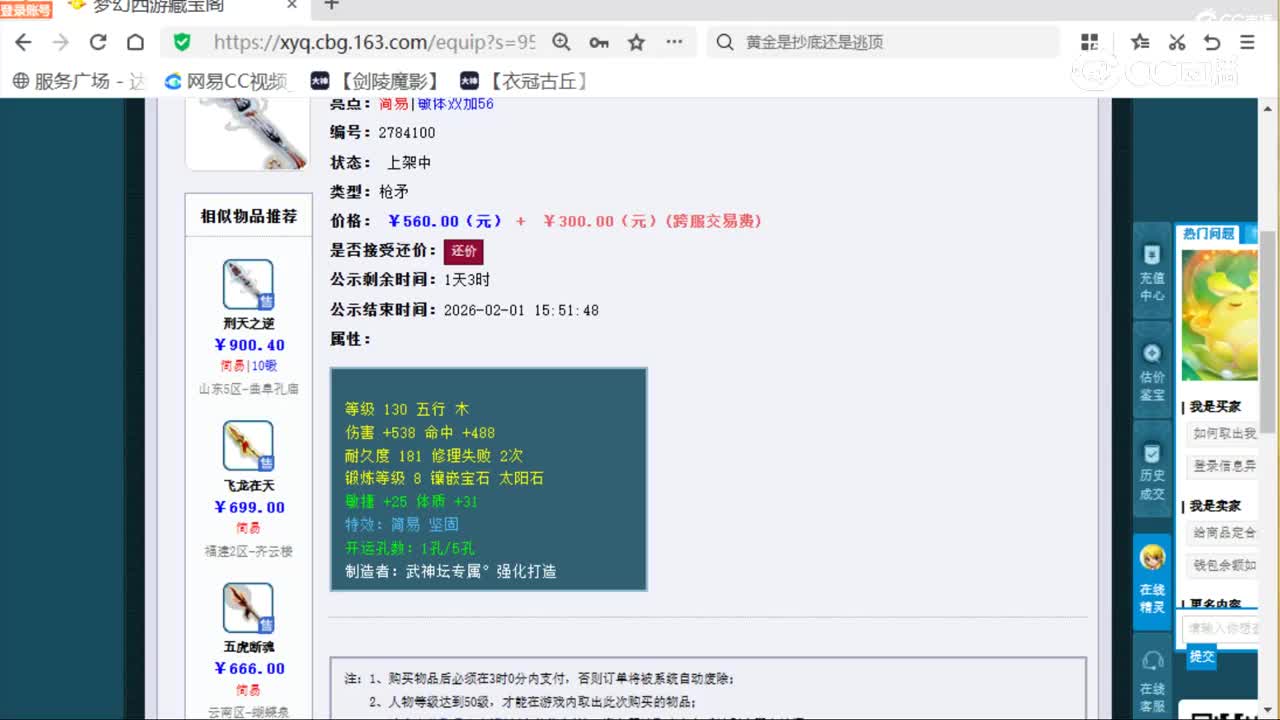Viewport: 1280px width, 720px height.
Task: Submit feedback with the 提交 button
Action: (x=1201, y=657)
